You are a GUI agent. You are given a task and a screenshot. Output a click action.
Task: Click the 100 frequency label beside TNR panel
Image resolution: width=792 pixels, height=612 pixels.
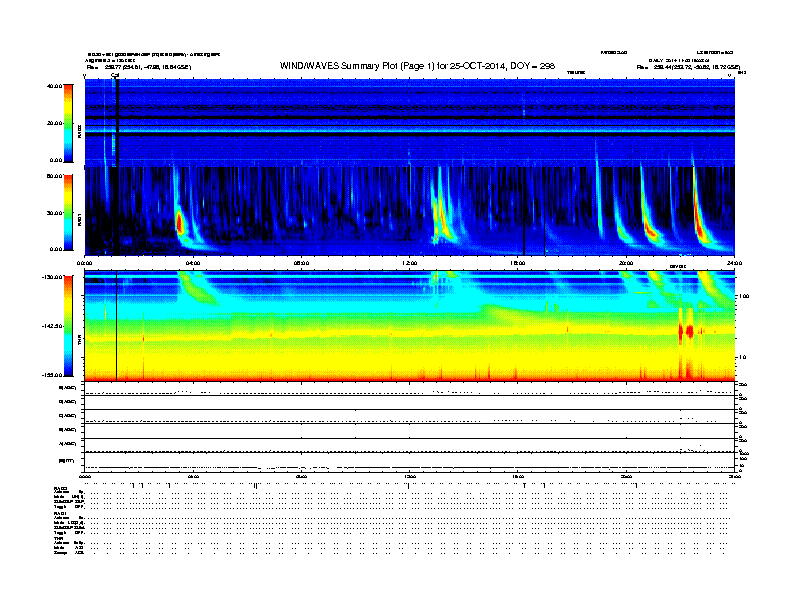coord(744,296)
